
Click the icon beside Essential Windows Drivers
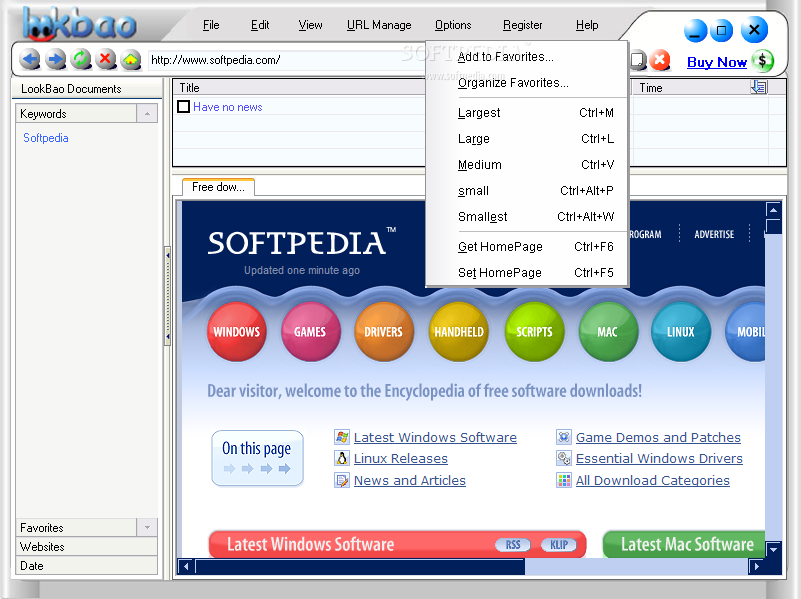563,458
